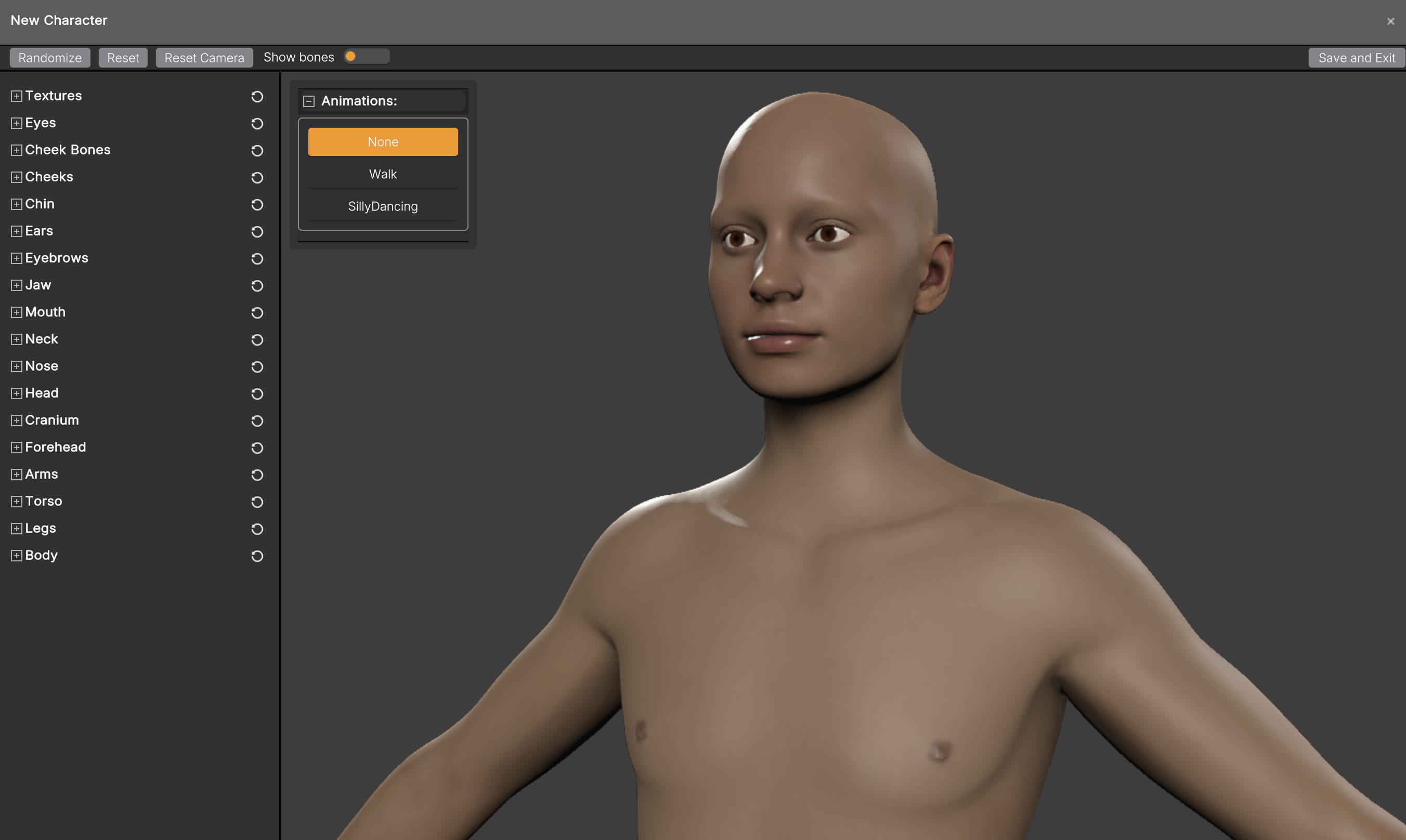Select the None animation option

pyautogui.click(x=383, y=141)
